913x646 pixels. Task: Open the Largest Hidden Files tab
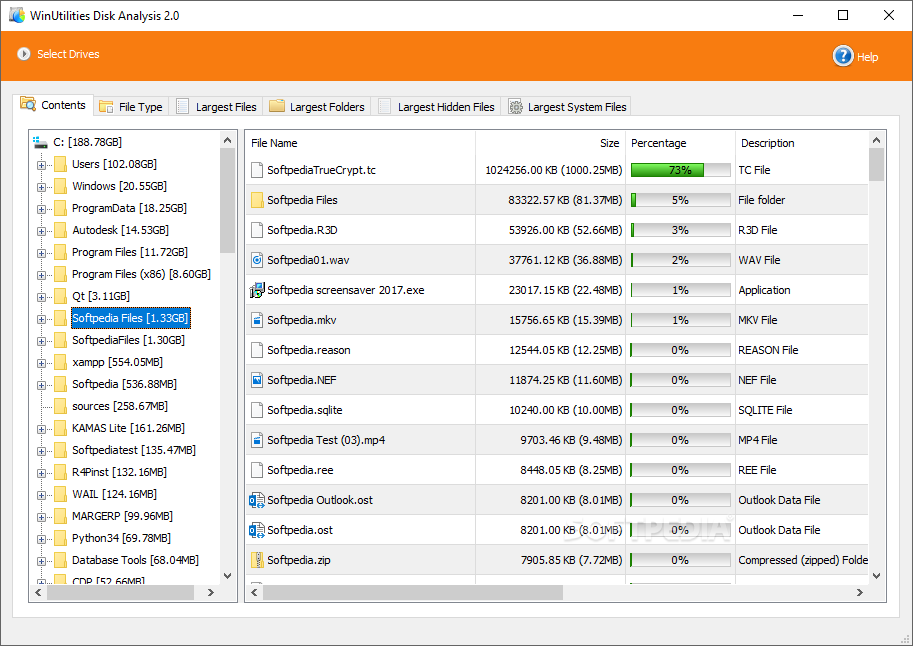[436, 107]
